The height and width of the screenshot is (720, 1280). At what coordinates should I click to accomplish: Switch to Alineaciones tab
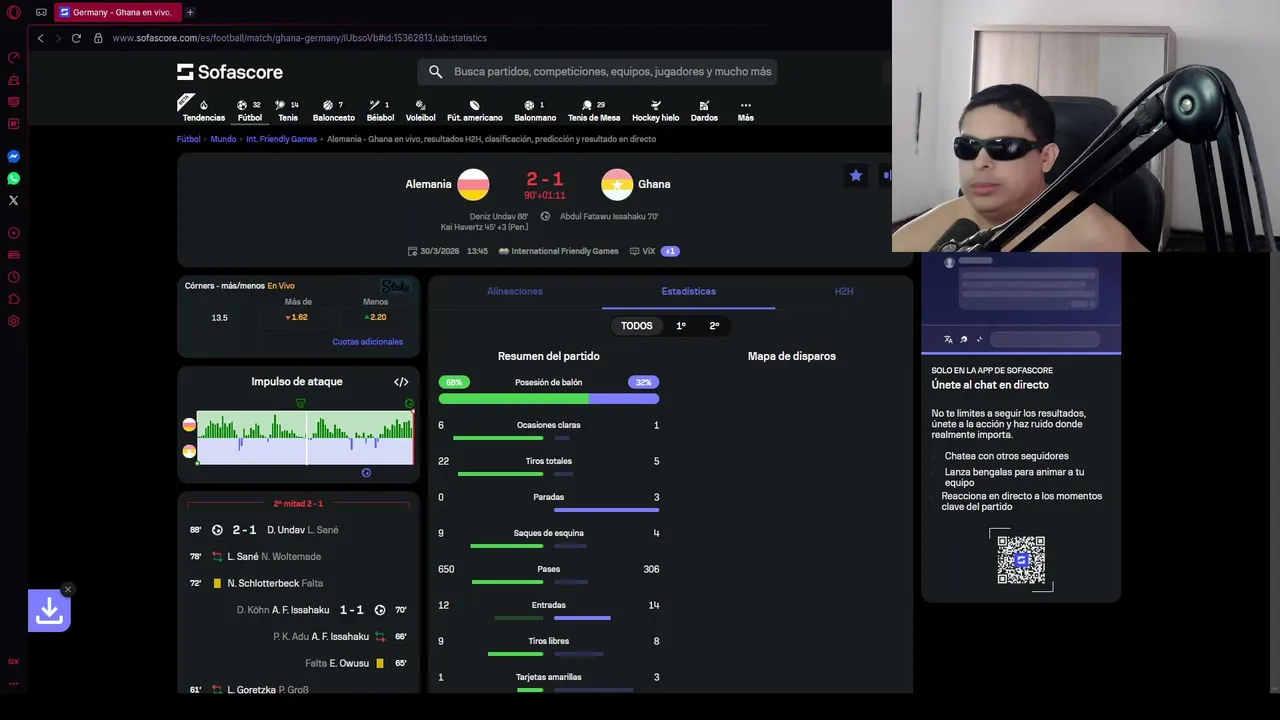515,291
